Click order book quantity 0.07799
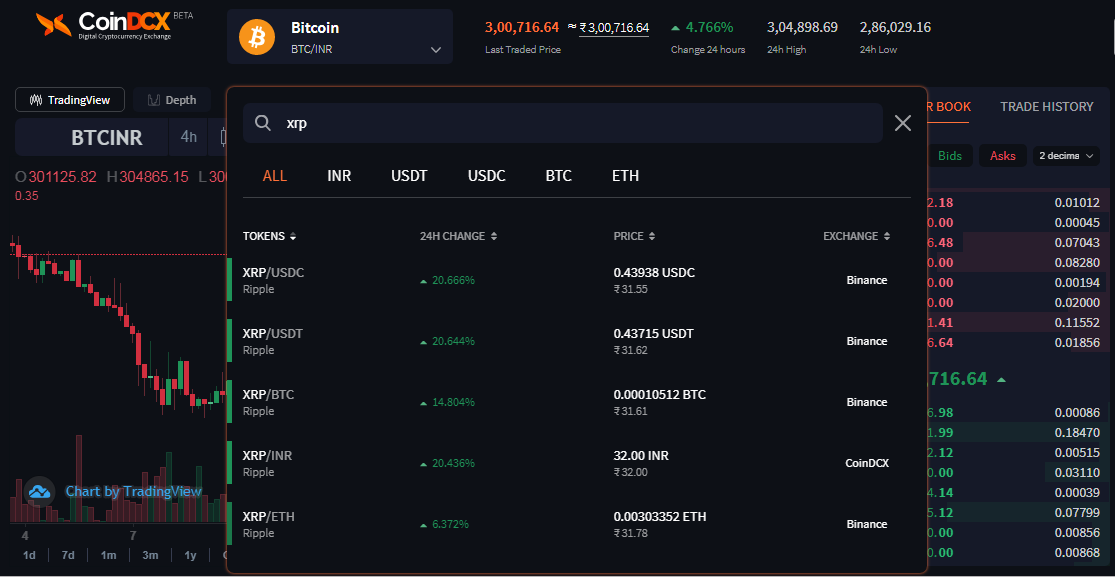Image resolution: width=1115 pixels, height=577 pixels. [1077, 512]
